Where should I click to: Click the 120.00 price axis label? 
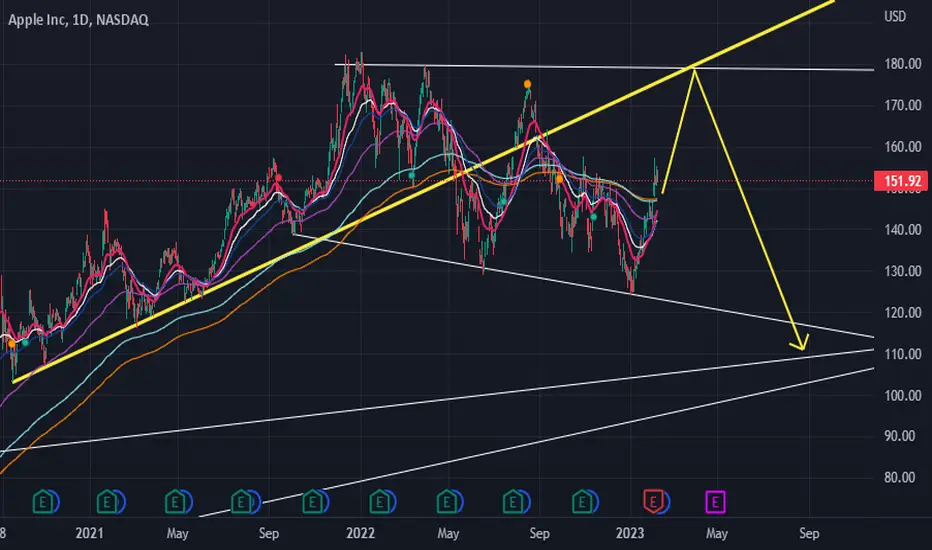(x=903, y=313)
